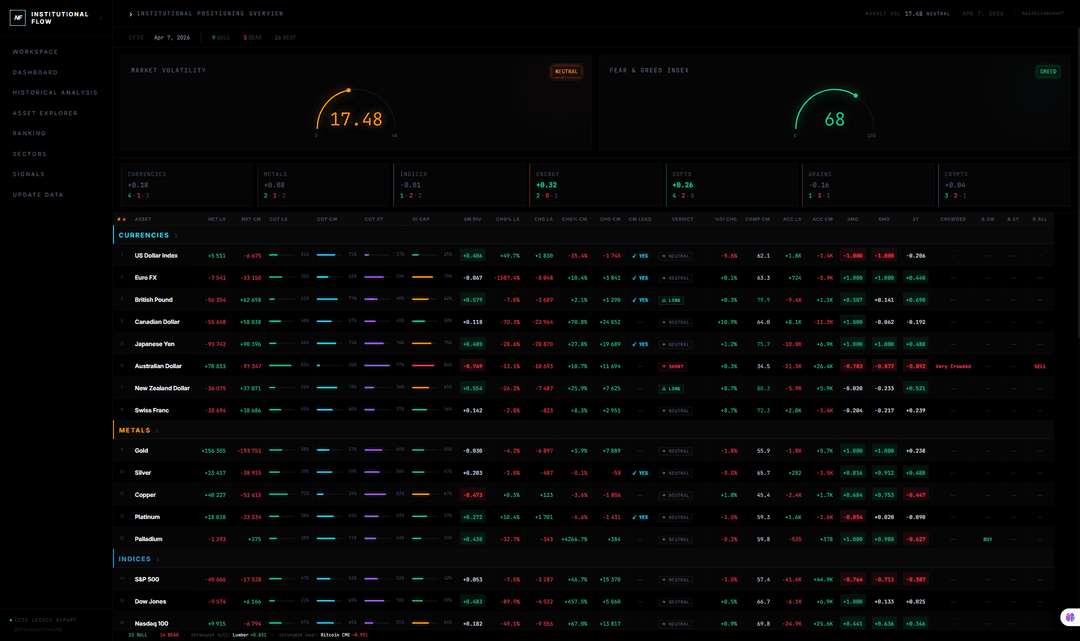1080x641 pixels.
Task: Click the BUY signal in Palladium row
Action: pyautogui.click(x=987, y=539)
